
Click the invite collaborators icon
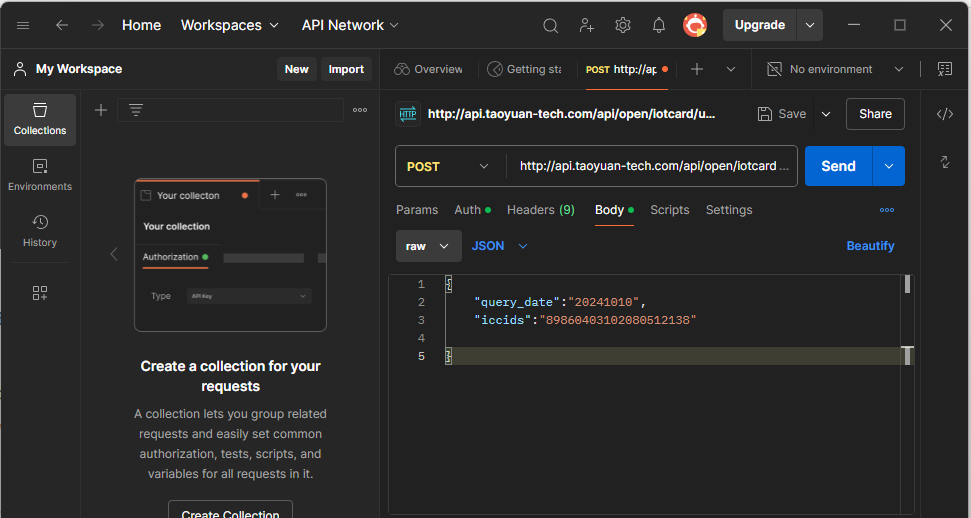[x=587, y=26]
